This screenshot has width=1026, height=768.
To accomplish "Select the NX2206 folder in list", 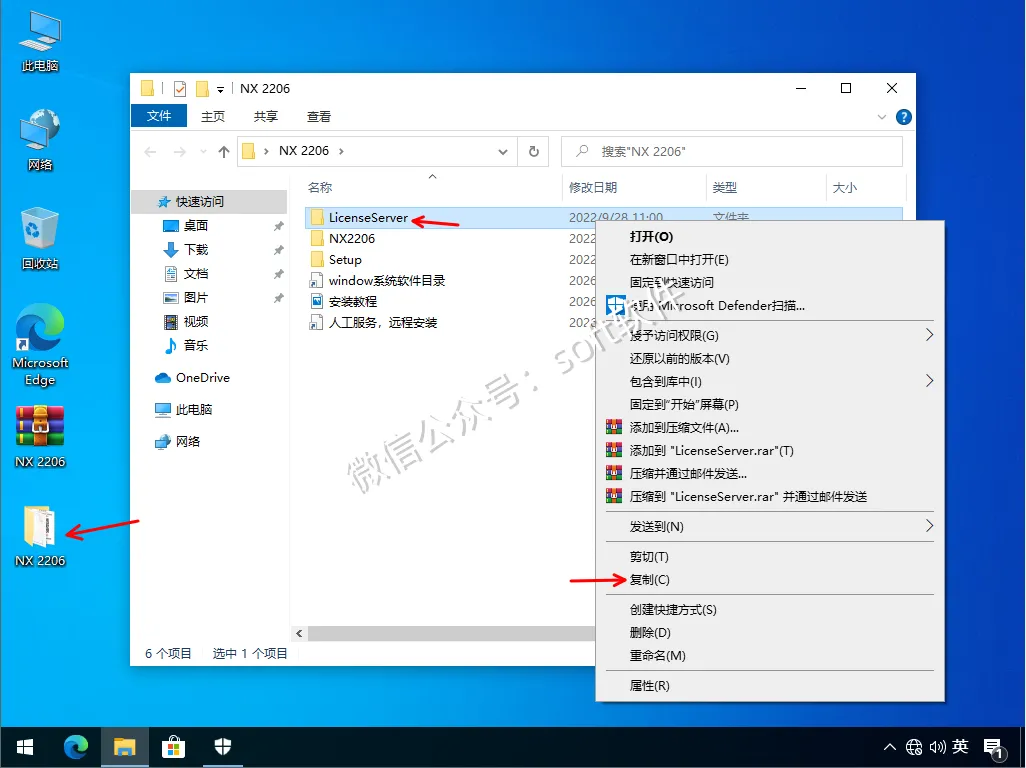I will [351, 239].
